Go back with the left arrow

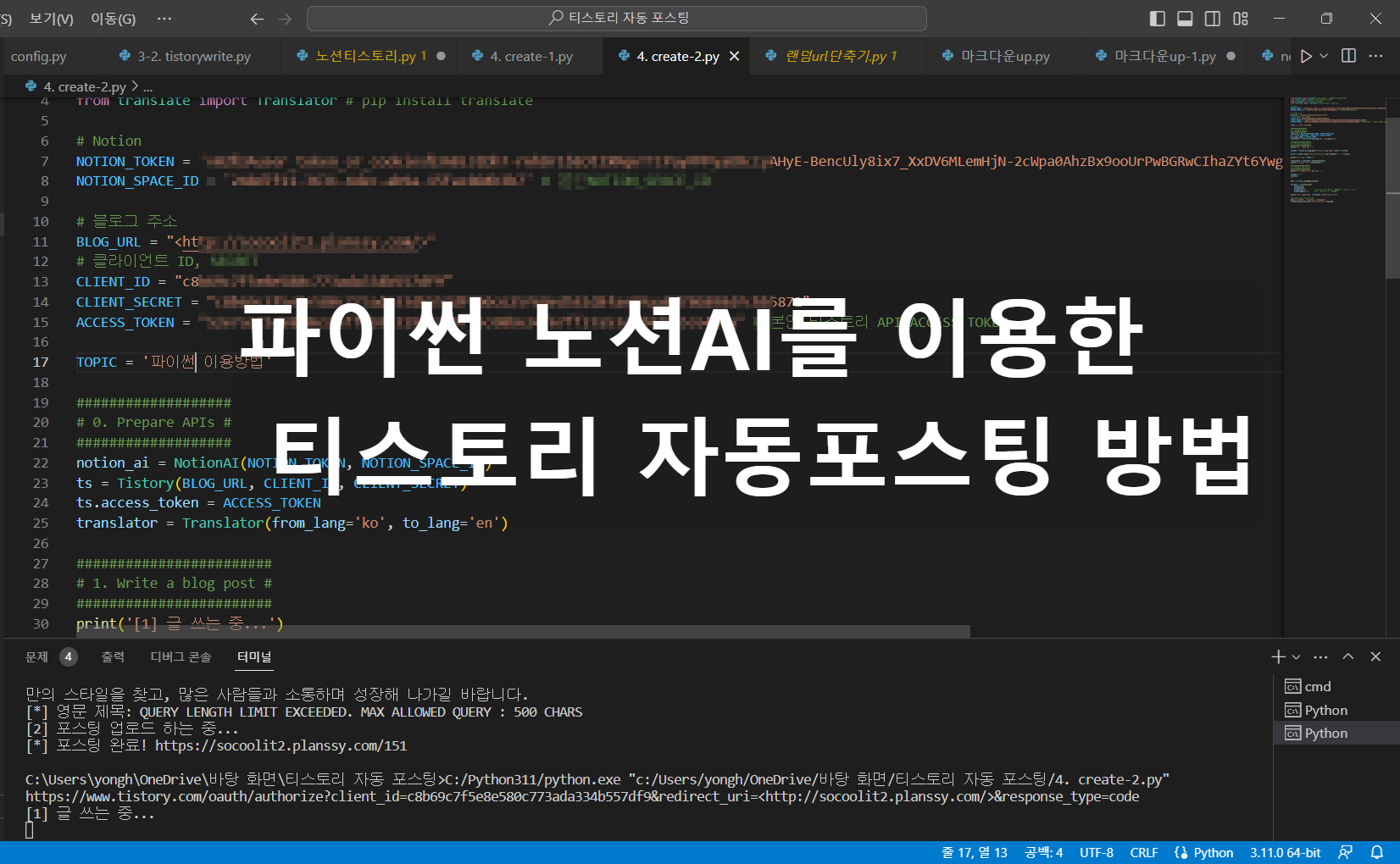click(257, 19)
